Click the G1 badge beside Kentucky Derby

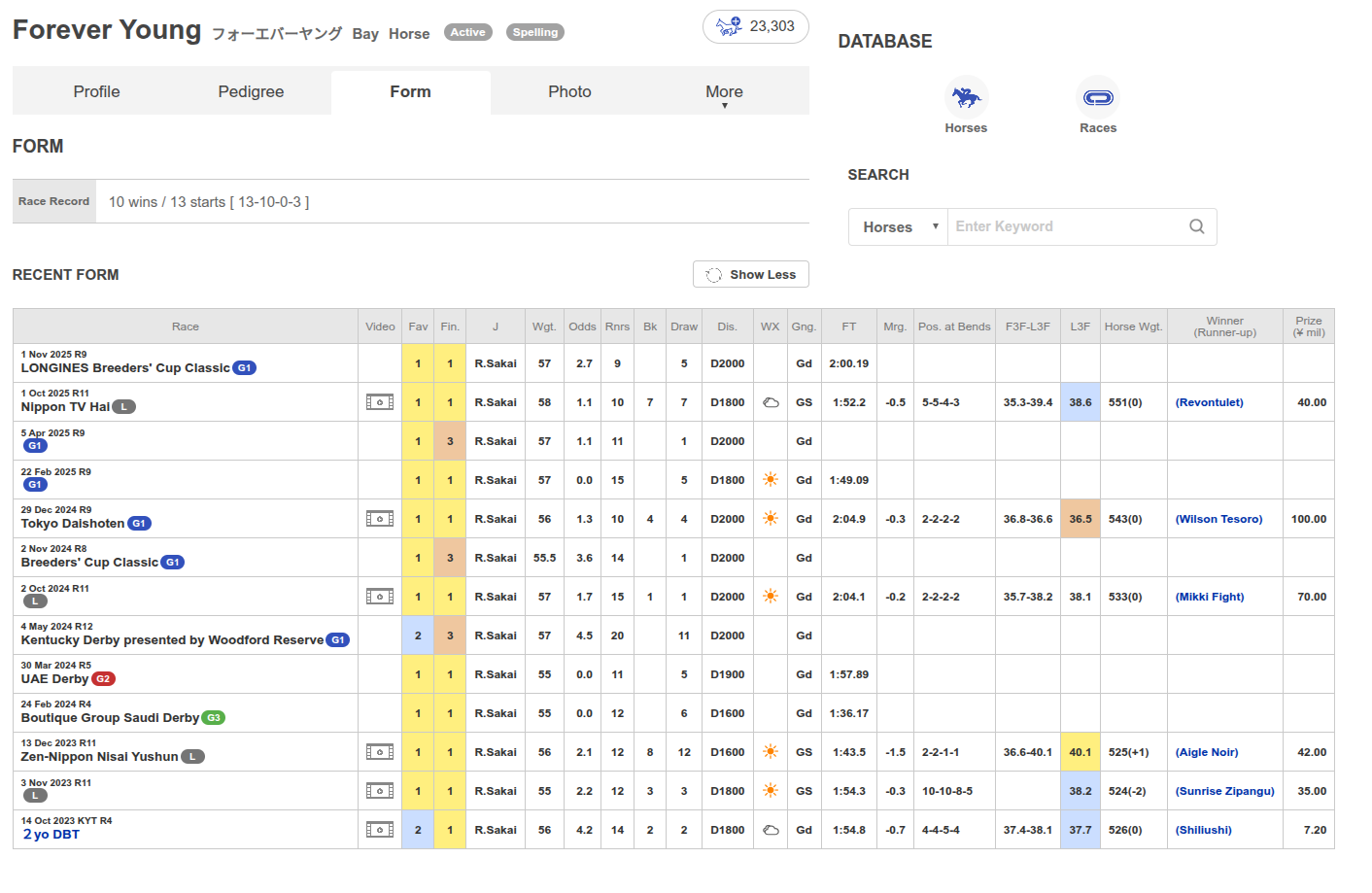tap(338, 640)
